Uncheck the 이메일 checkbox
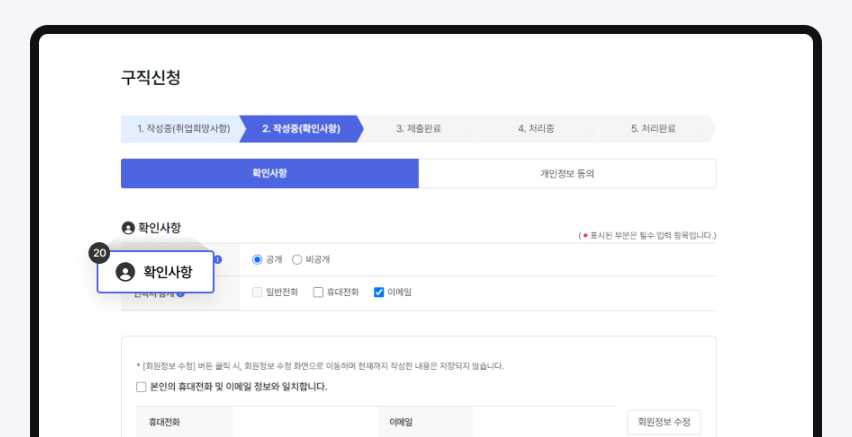This screenshot has width=852, height=437. click(379, 292)
